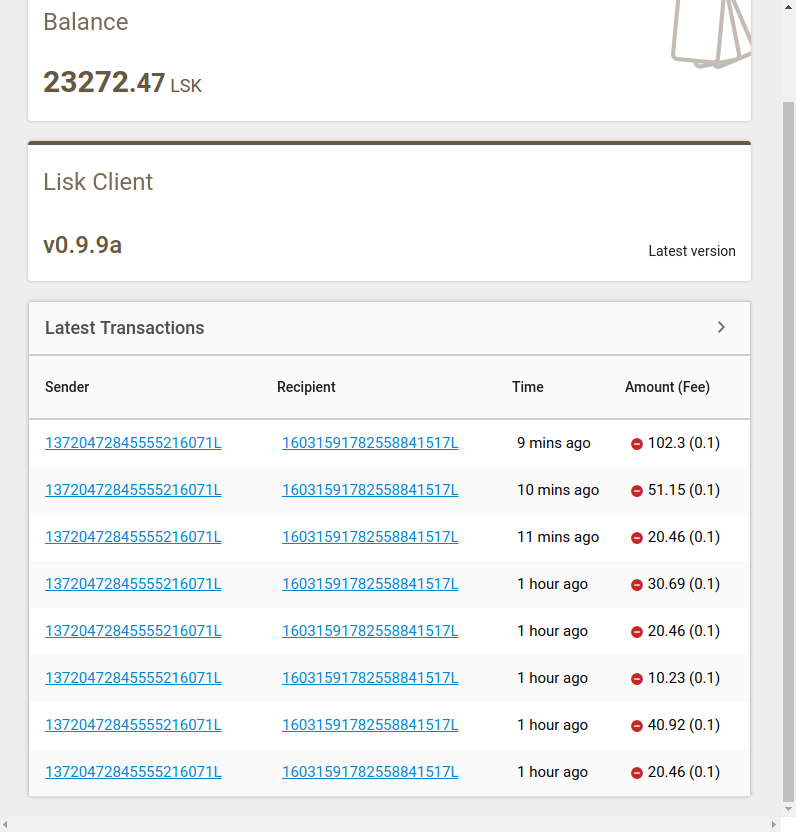Click the Lisk Client heading

[x=98, y=182]
